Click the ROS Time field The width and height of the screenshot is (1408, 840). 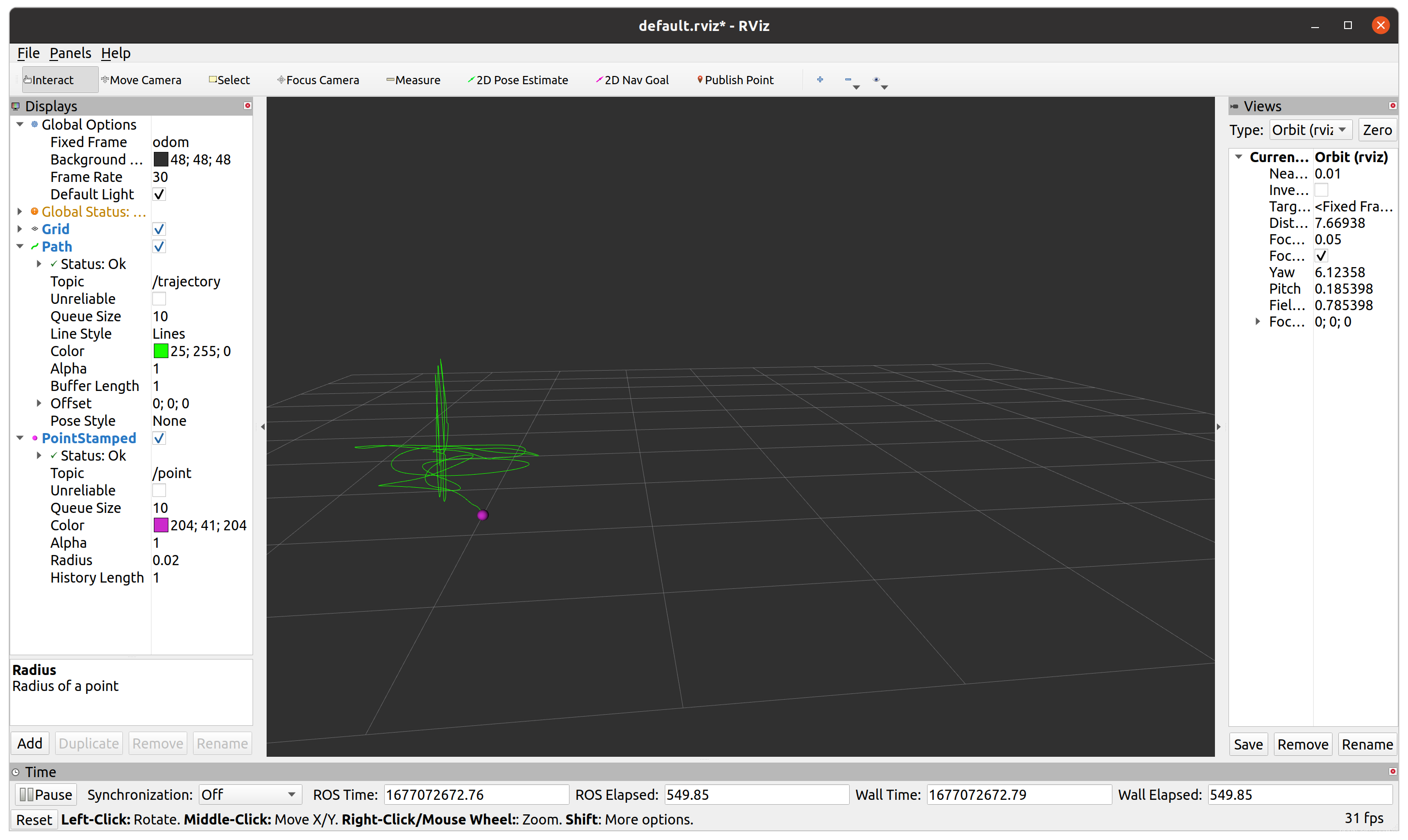click(476, 794)
